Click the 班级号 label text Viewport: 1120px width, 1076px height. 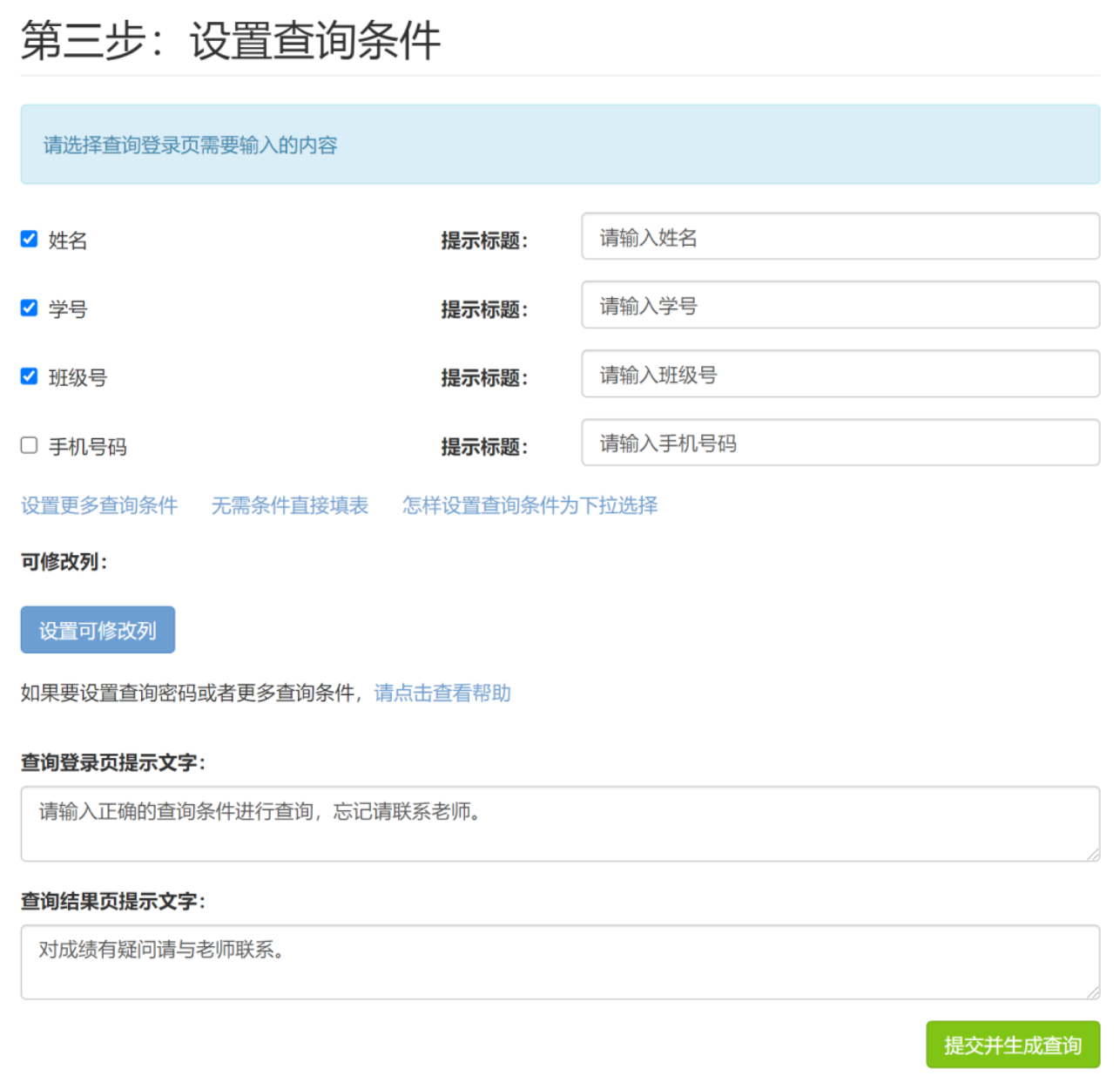pos(78,378)
